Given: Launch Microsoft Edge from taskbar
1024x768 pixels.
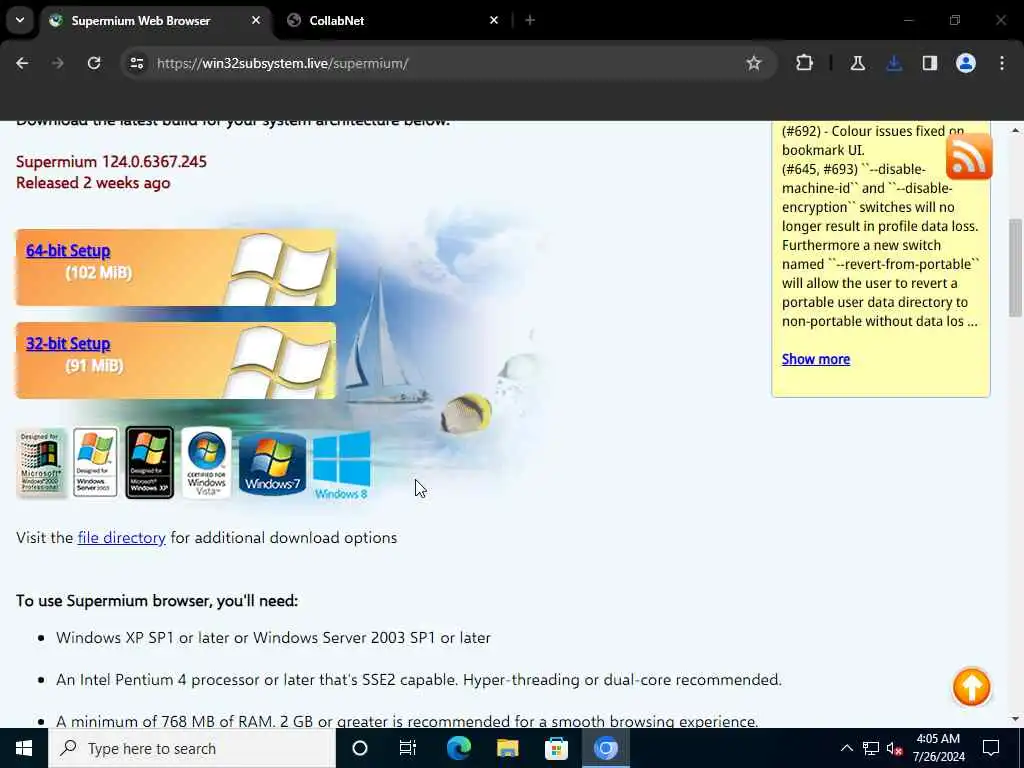Looking at the screenshot, I should click(x=459, y=748).
